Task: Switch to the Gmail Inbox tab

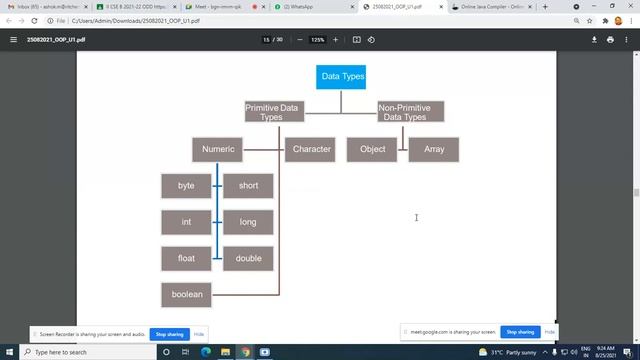Action: (47, 7)
